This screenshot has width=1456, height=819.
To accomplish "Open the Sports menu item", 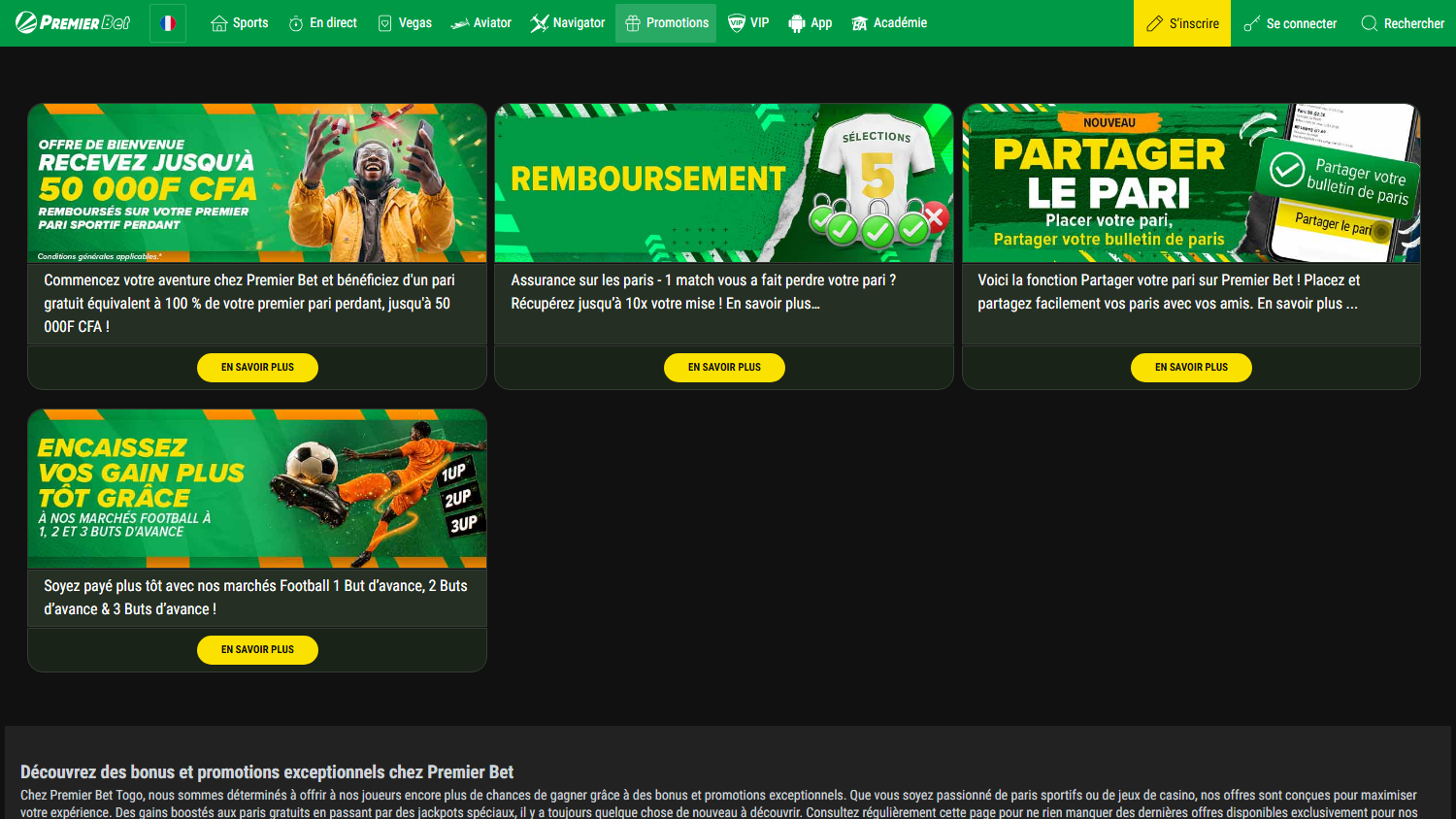I will click(239, 23).
